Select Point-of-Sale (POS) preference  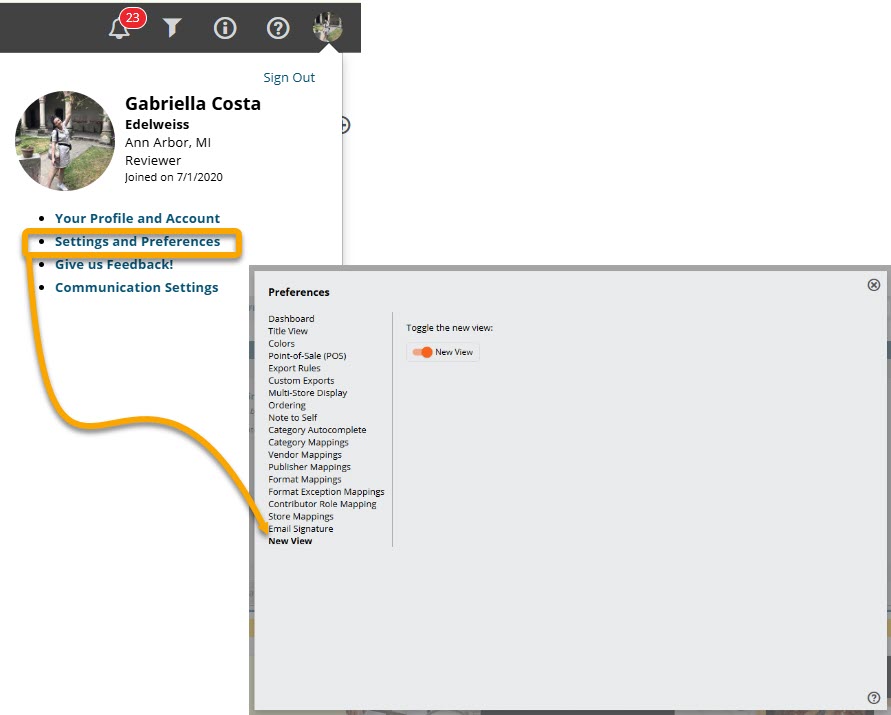[307, 356]
